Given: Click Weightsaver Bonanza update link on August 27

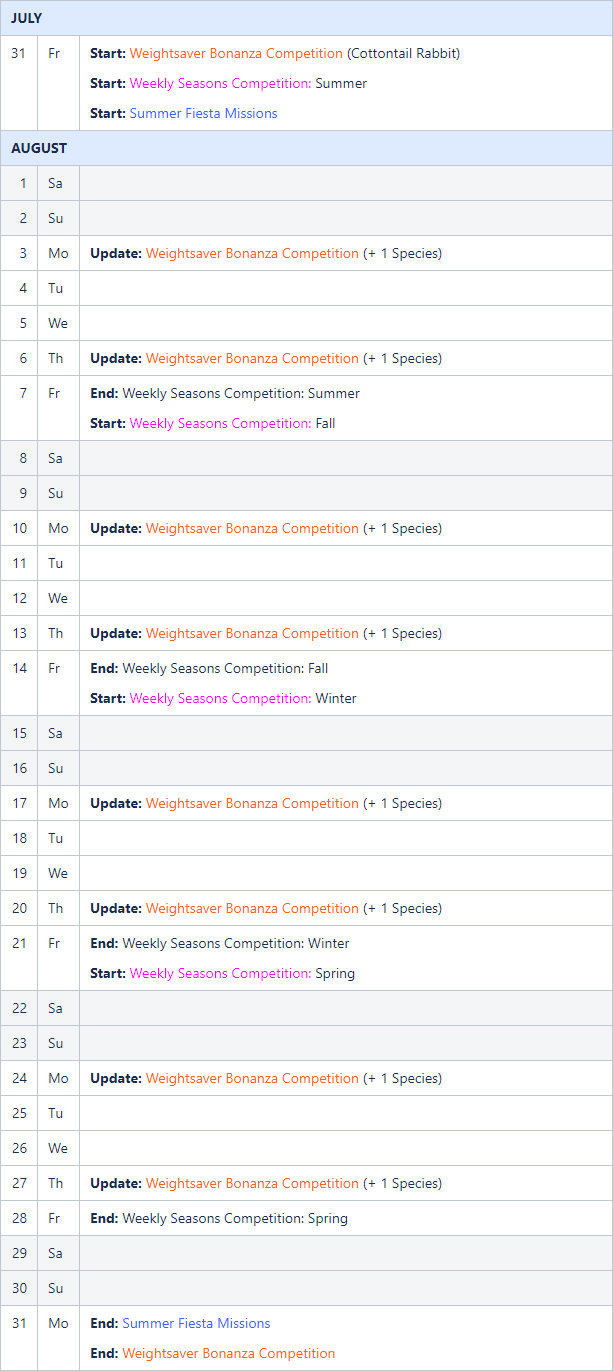Looking at the screenshot, I should pos(252,1183).
